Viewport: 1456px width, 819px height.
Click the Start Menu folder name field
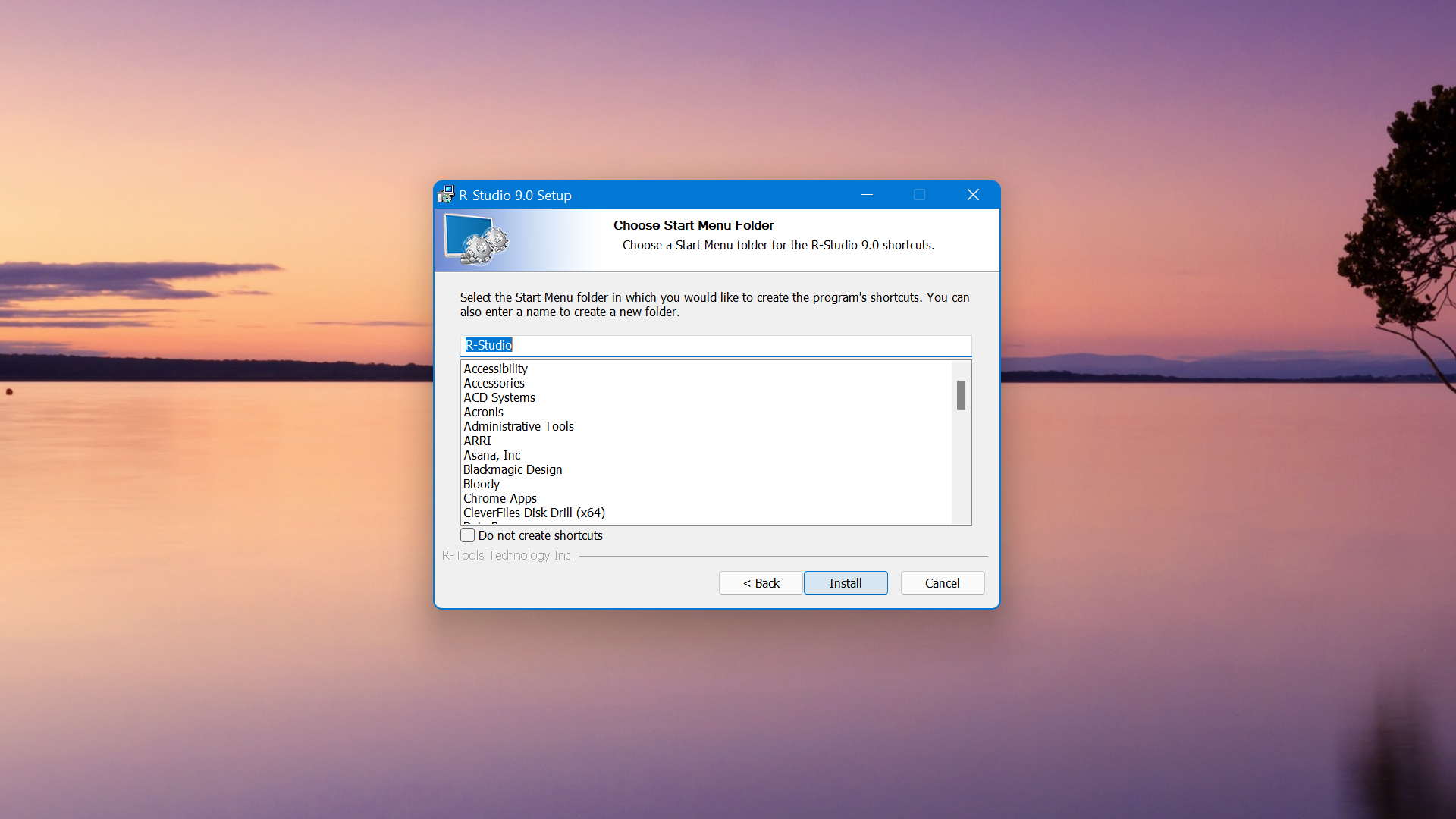(x=716, y=345)
